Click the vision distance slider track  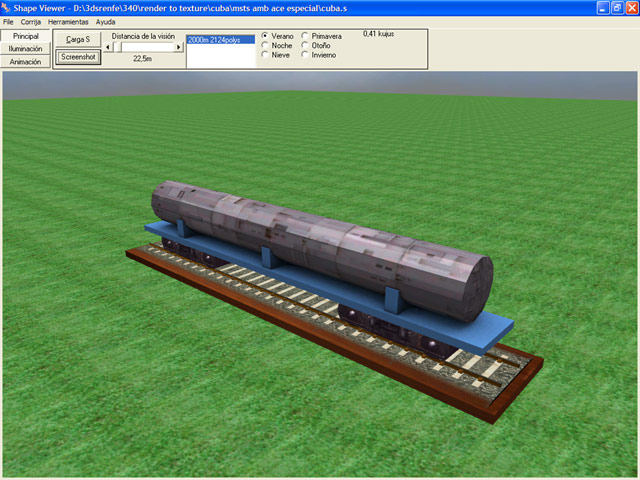tap(150, 47)
